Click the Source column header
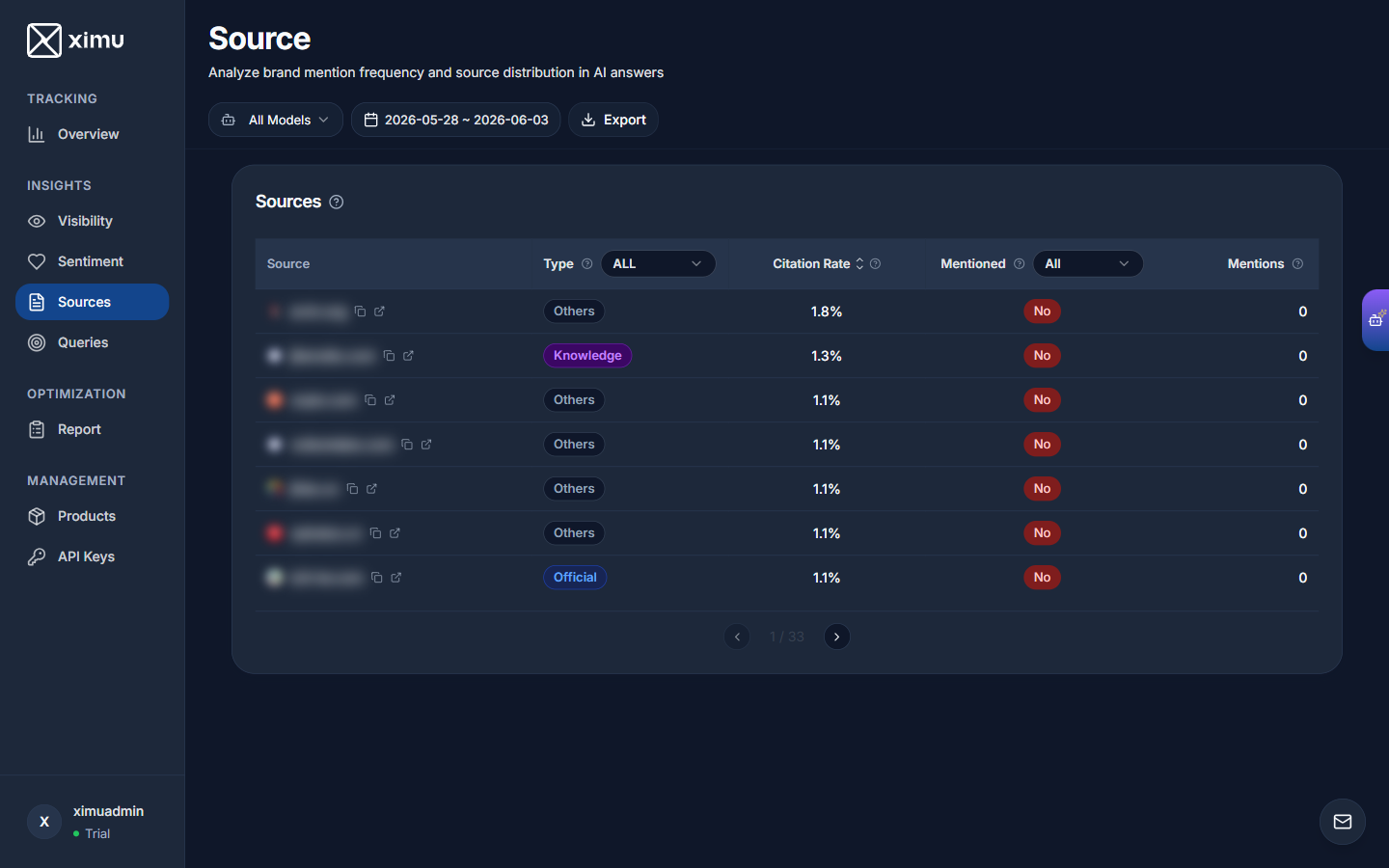The height and width of the screenshot is (868, 1389). tap(288, 263)
